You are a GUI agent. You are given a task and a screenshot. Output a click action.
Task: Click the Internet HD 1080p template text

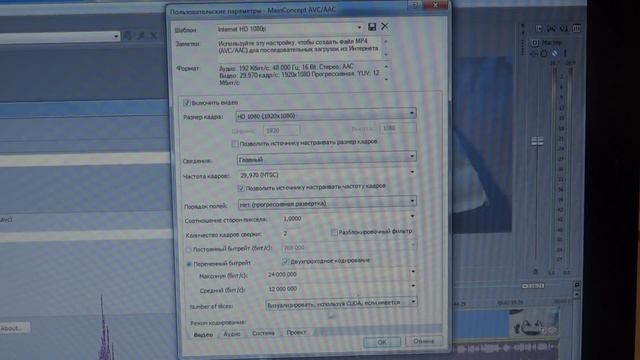click(x=242, y=29)
